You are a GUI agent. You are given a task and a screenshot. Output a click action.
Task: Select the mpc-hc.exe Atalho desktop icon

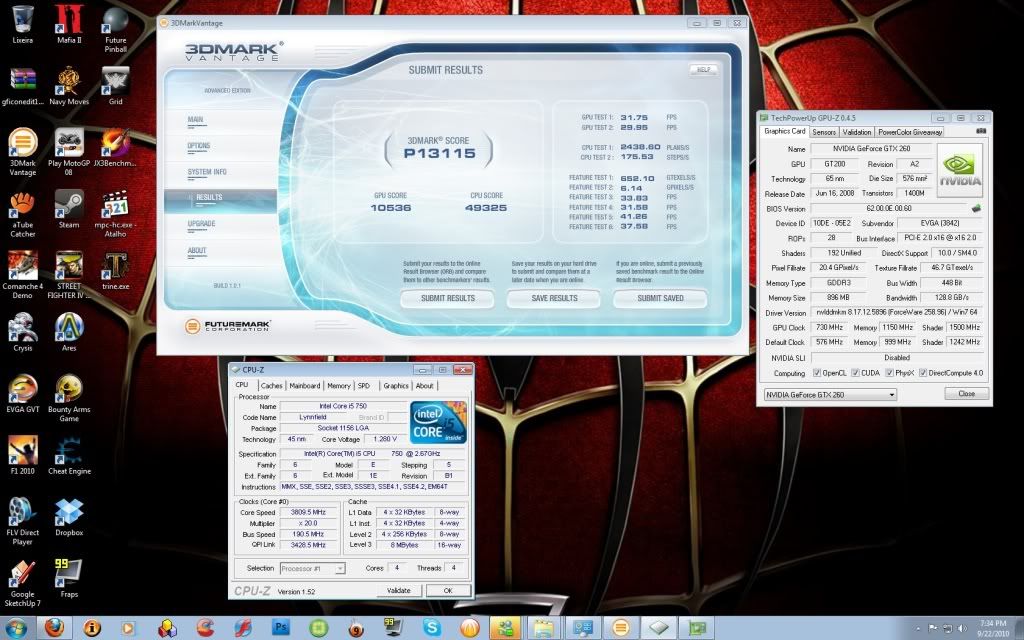click(x=116, y=213)
